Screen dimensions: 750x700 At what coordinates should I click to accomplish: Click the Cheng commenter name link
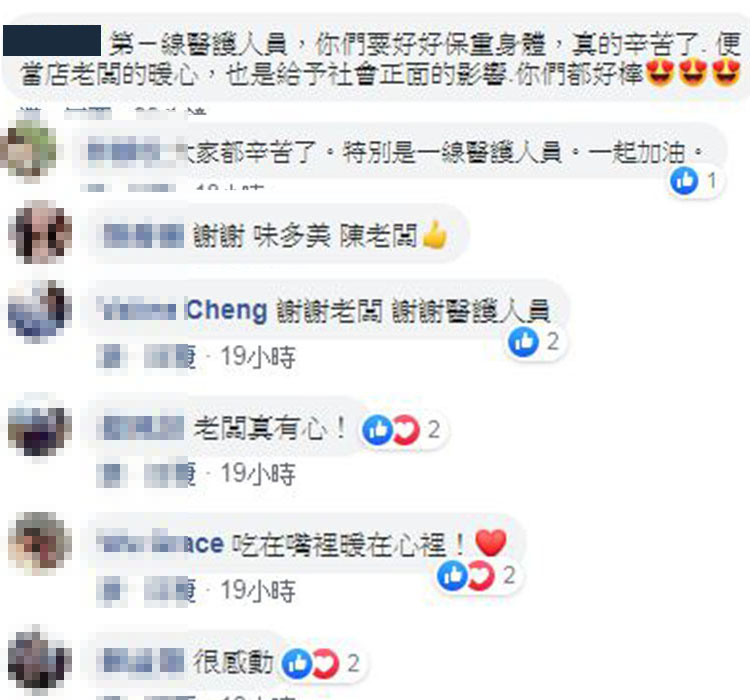(x=183, y=311)
